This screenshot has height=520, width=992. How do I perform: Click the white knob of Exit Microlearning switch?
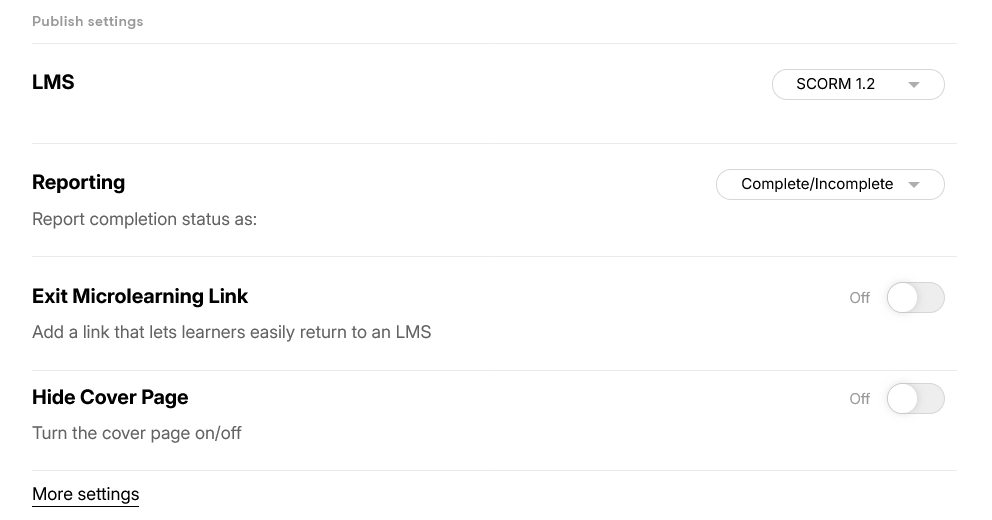tap(902, 297)
